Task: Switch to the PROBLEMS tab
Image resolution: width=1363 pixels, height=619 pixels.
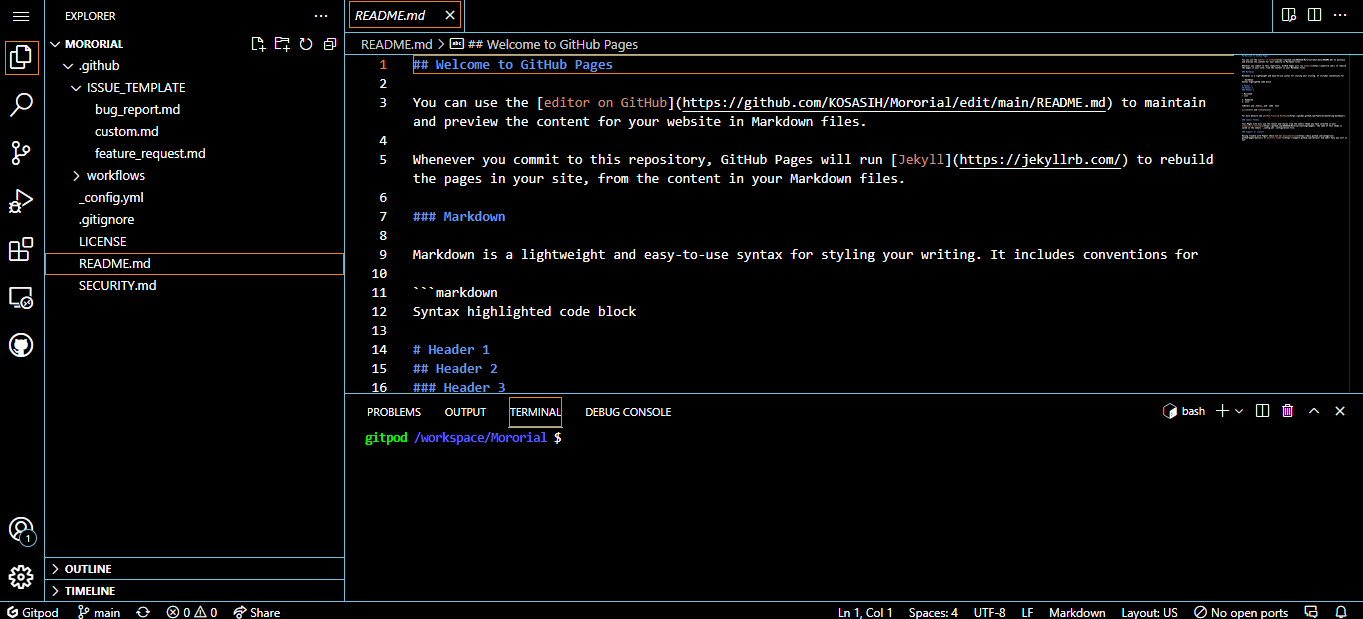Action: (394, 412)
